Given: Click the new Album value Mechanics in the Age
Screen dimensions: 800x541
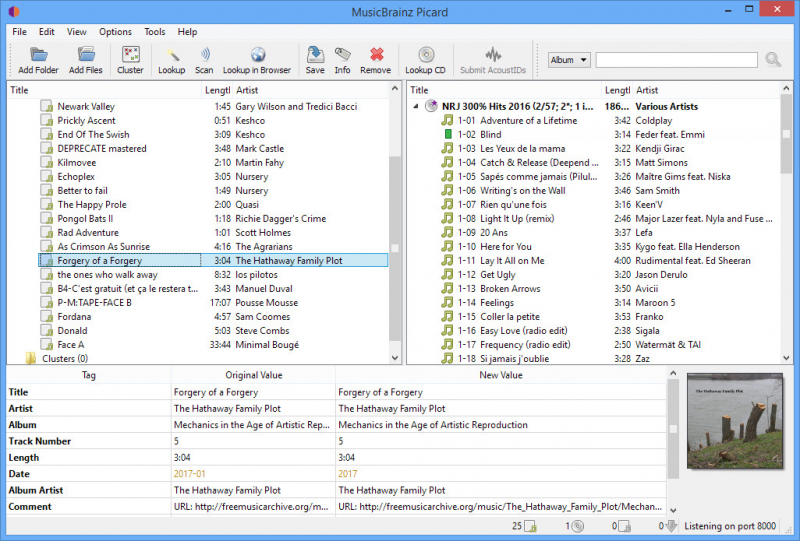Looking at the screenshot, I should pos(433,425).
